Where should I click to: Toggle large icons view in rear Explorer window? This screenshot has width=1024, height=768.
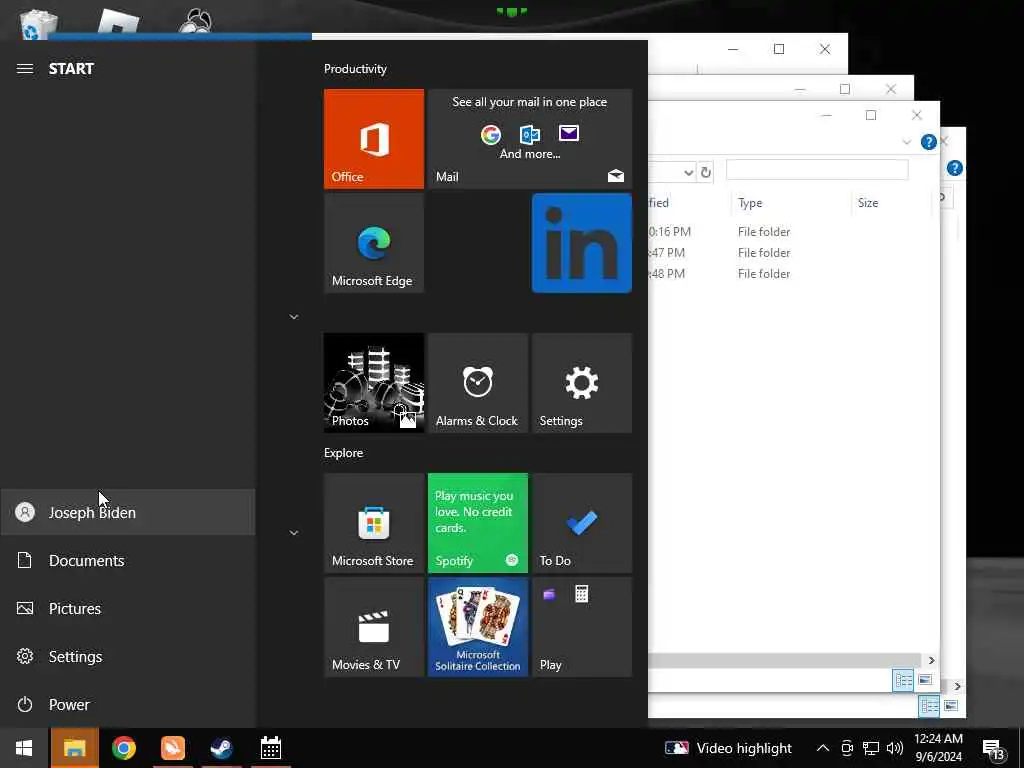pyautogui.click(x=951, y=706)
